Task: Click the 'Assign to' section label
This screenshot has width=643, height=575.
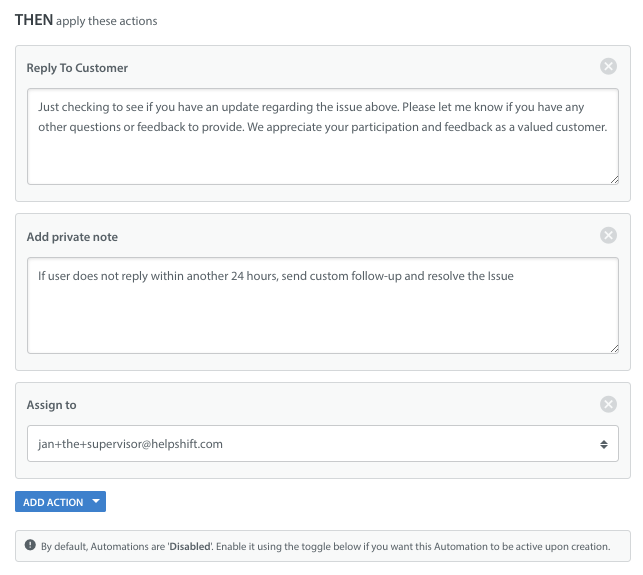Action: 51,405
